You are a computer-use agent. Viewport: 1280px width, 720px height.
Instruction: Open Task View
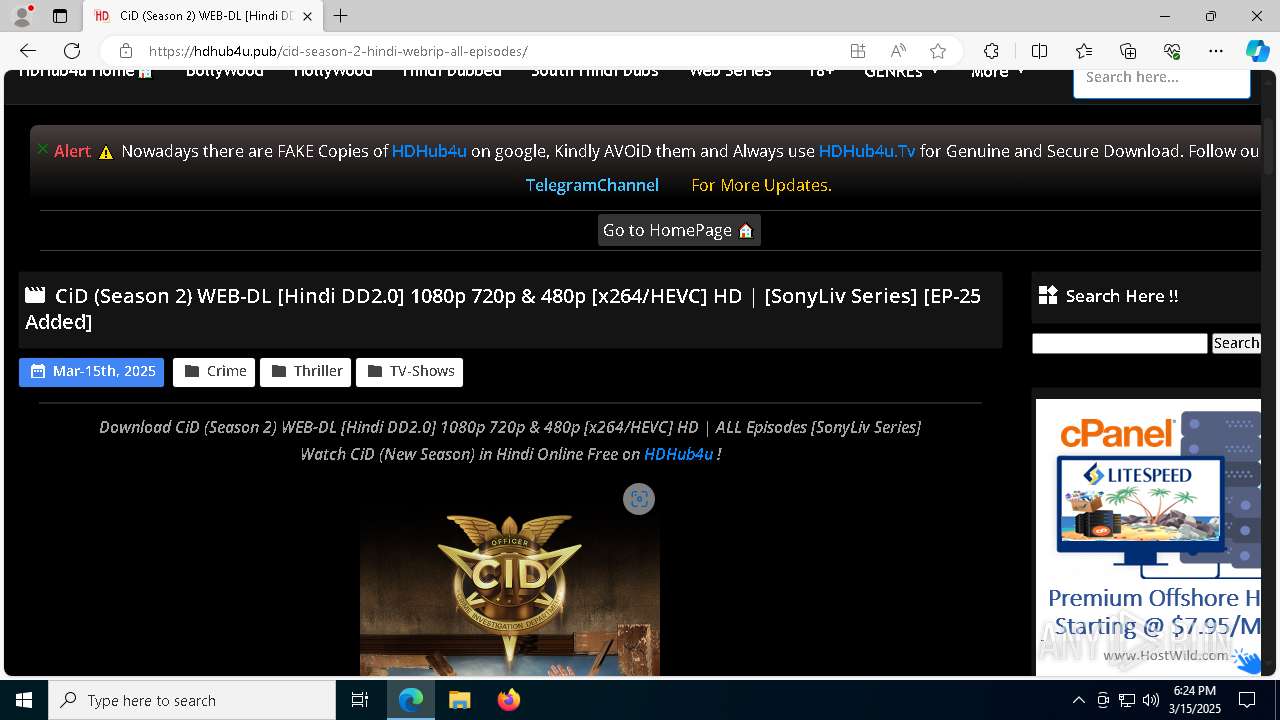pyautogui.click(x=360, y=700)
